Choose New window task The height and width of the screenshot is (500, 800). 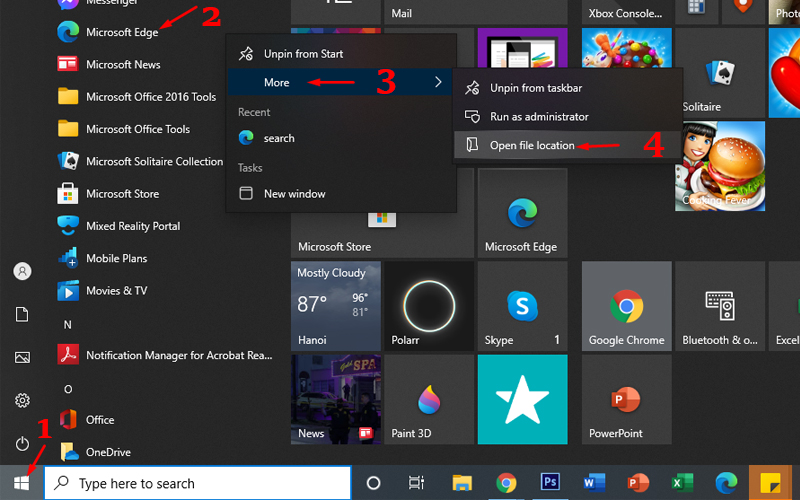coord(341,194)
